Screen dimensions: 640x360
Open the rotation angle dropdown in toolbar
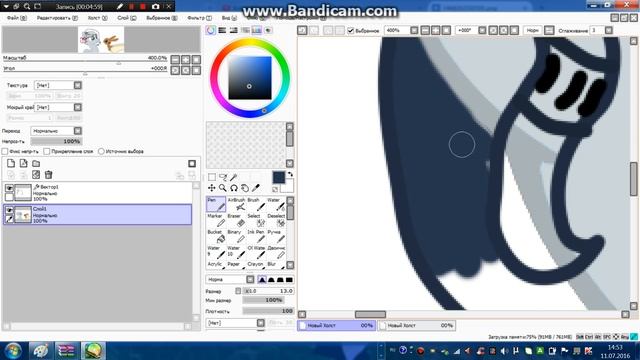point(482,31)
